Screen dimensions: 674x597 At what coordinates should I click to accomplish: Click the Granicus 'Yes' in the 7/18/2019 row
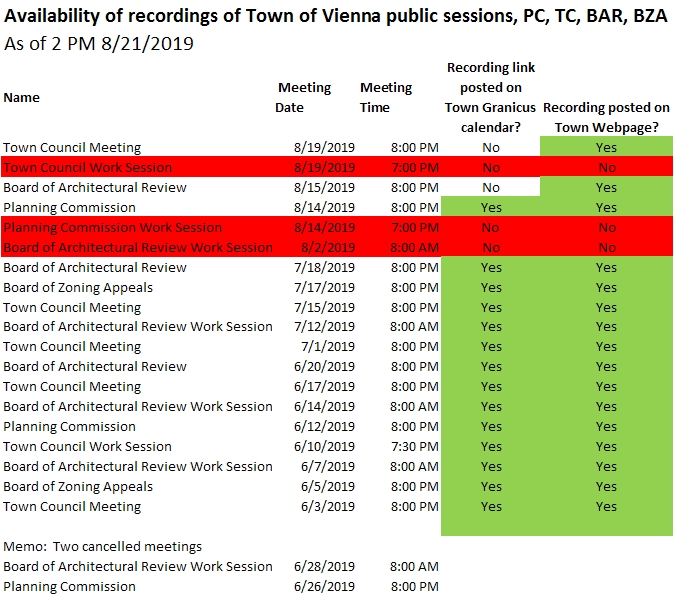click(491, 267)
